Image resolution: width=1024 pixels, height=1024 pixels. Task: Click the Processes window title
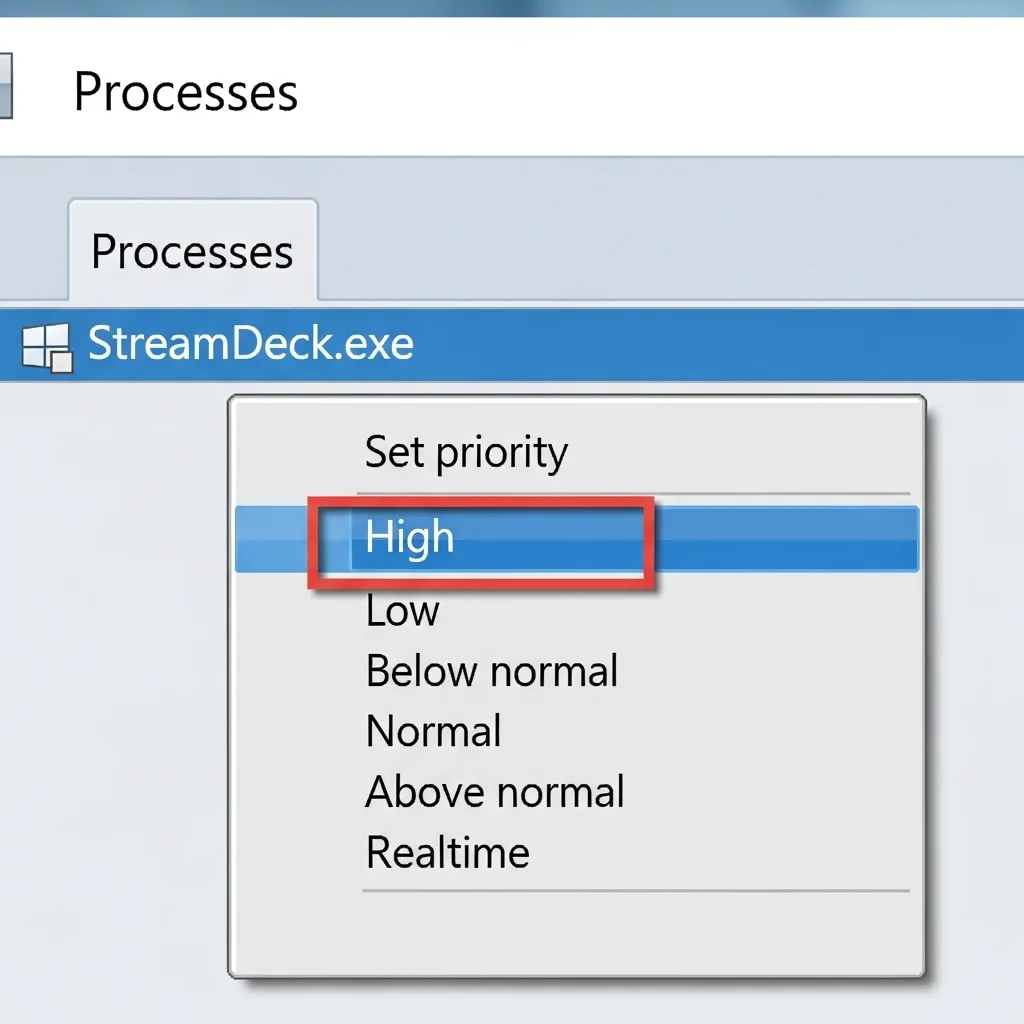[x=185, y=92]
